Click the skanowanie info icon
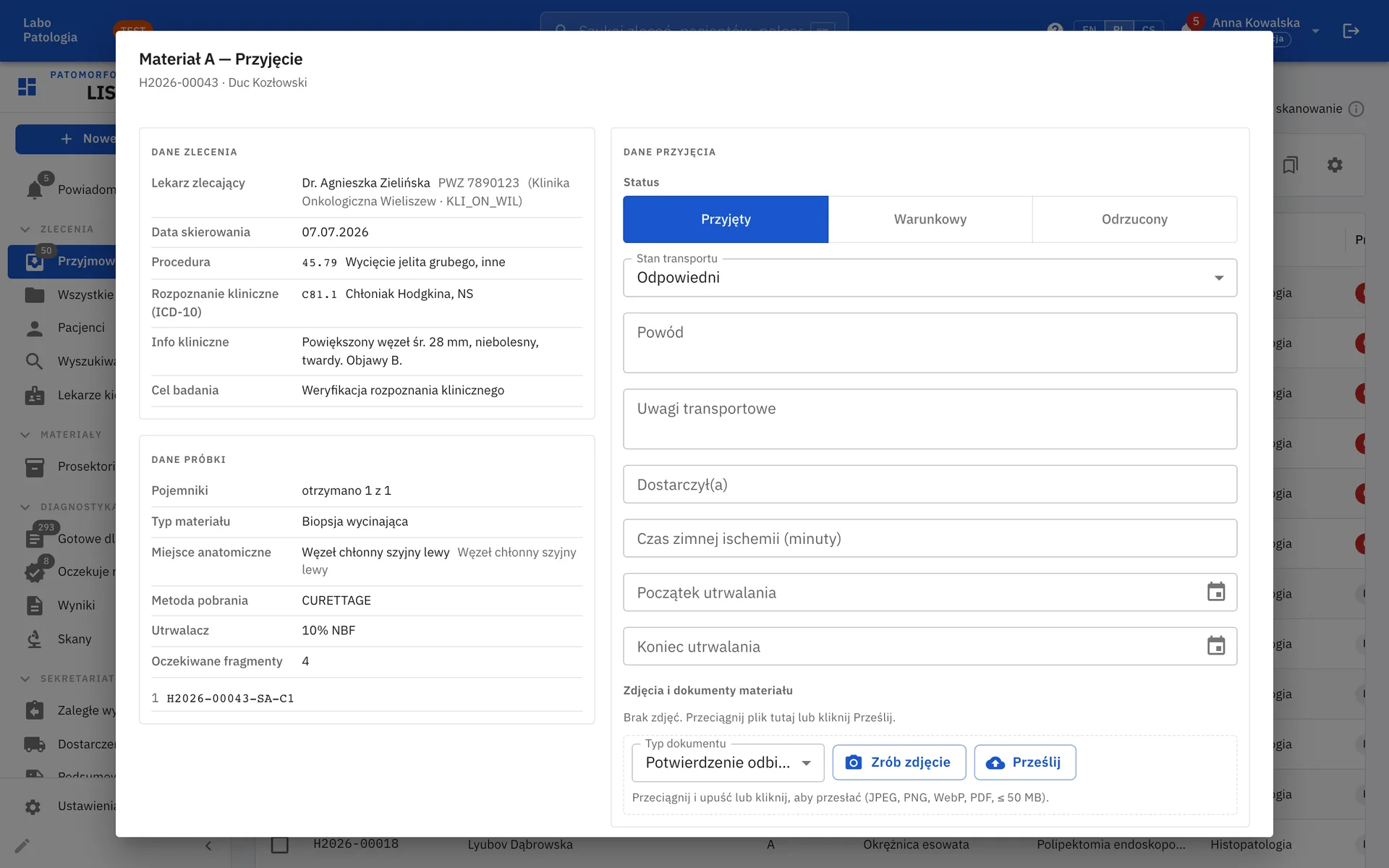 (x=1356, y=109)
